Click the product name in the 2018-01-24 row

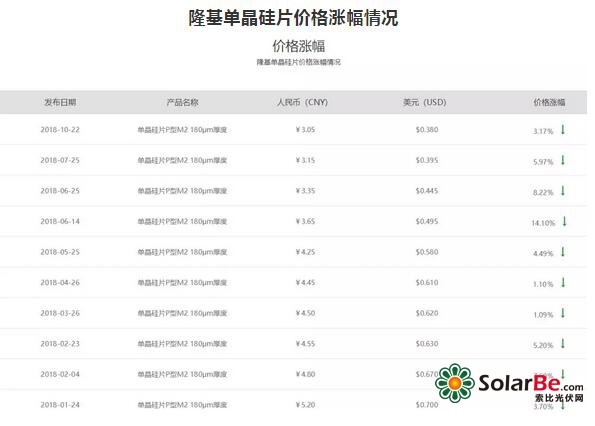(x=182, y=405)
